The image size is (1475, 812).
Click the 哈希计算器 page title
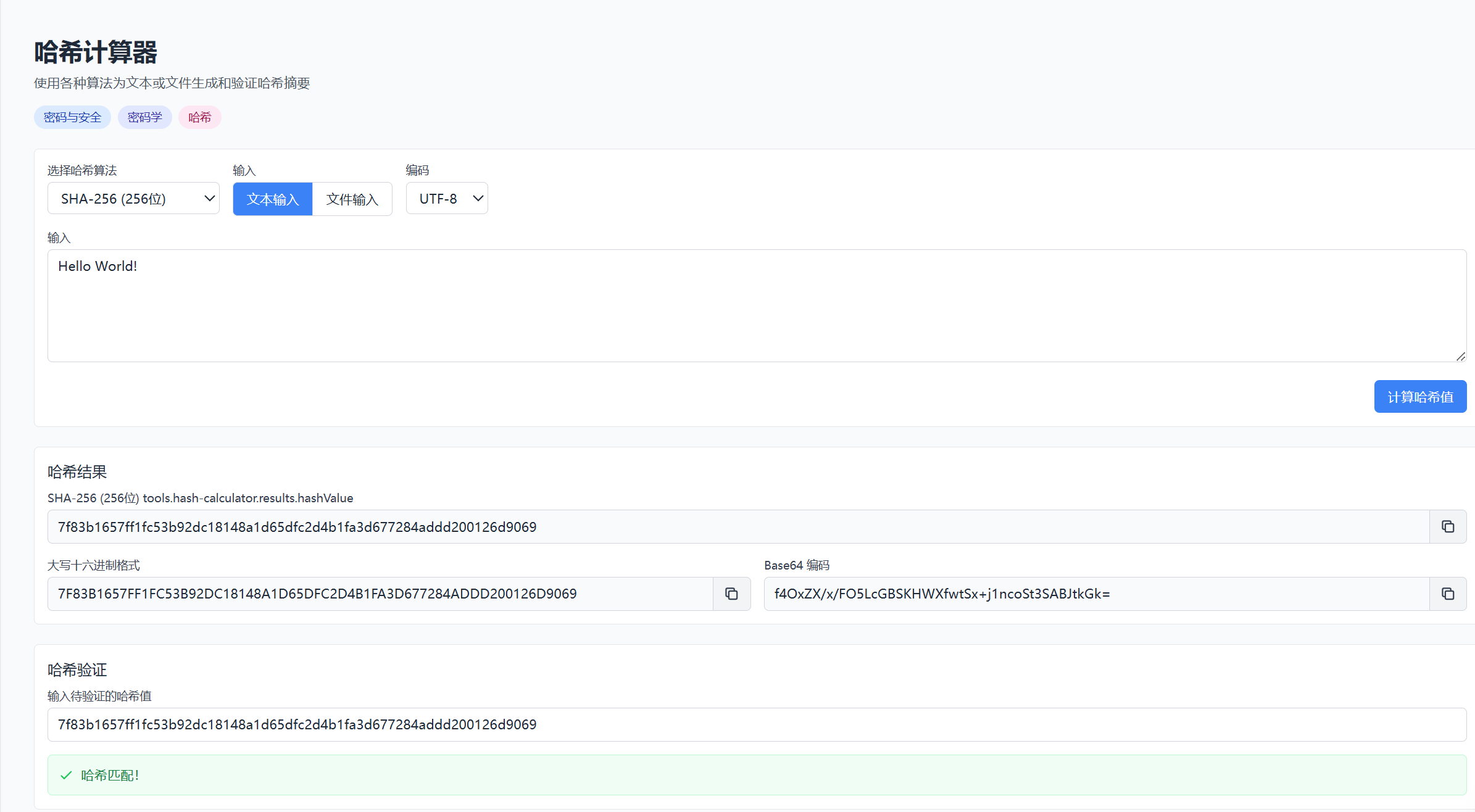click(x=96, y=52)
